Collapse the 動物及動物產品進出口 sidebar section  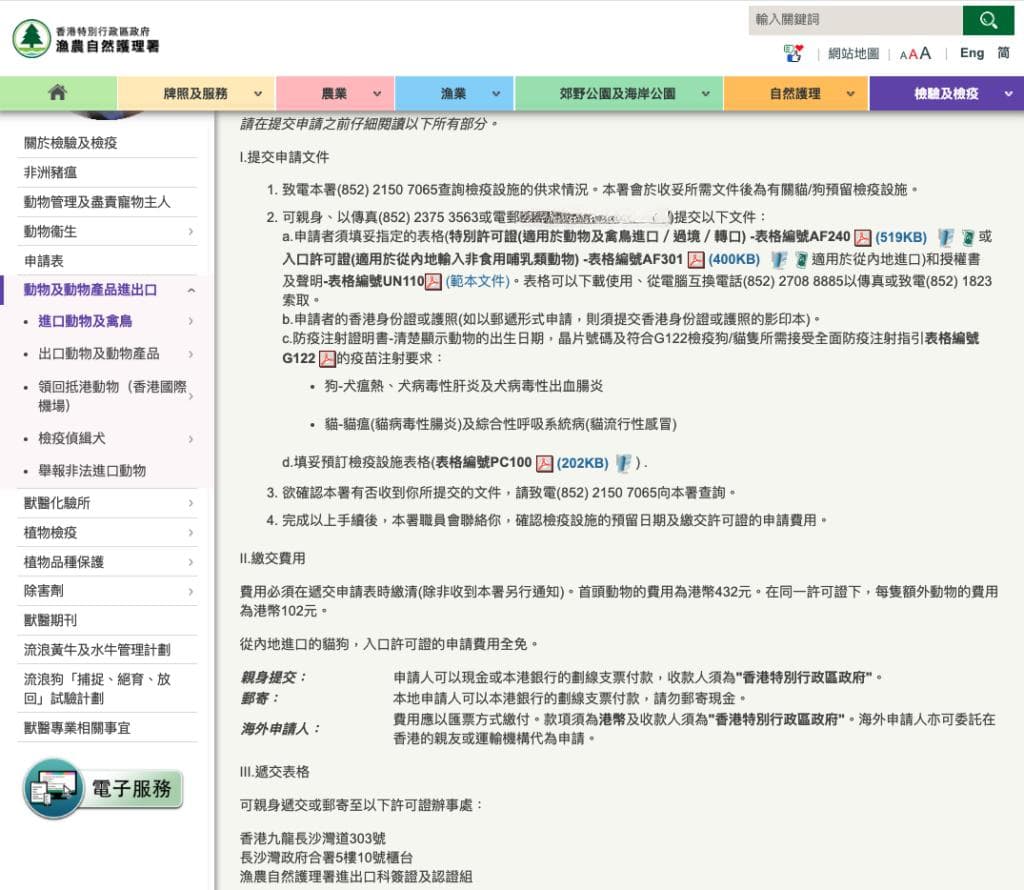click(191, 291)
